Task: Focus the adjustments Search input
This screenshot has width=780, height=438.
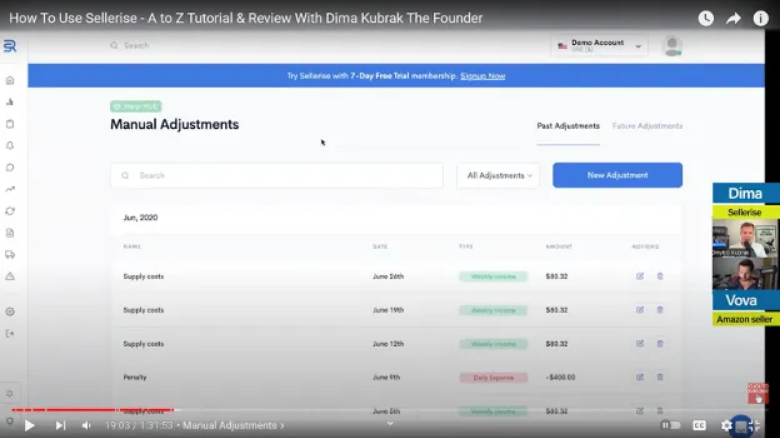Action: click(277, 175)
